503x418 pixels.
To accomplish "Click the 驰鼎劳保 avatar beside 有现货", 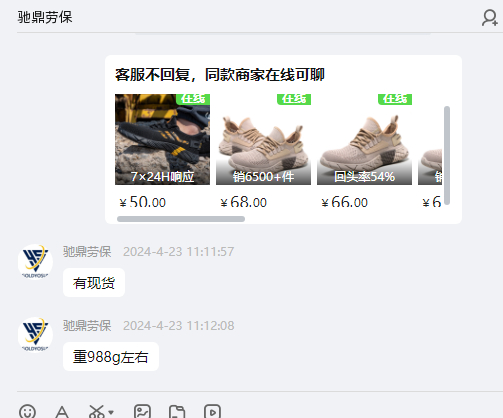I will pos(35,262).
